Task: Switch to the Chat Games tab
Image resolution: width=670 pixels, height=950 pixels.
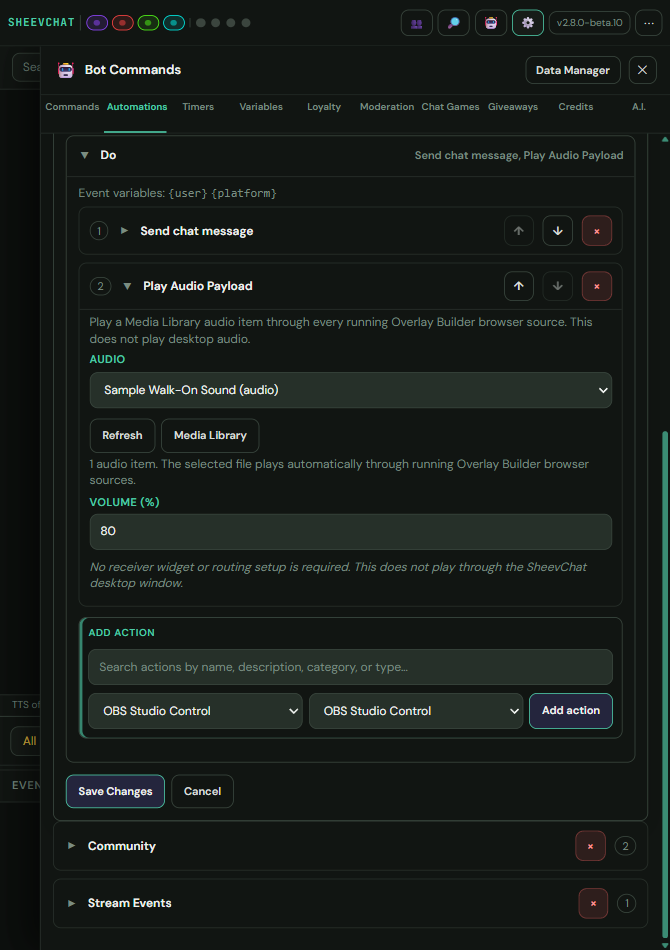Action: (450, 107)
